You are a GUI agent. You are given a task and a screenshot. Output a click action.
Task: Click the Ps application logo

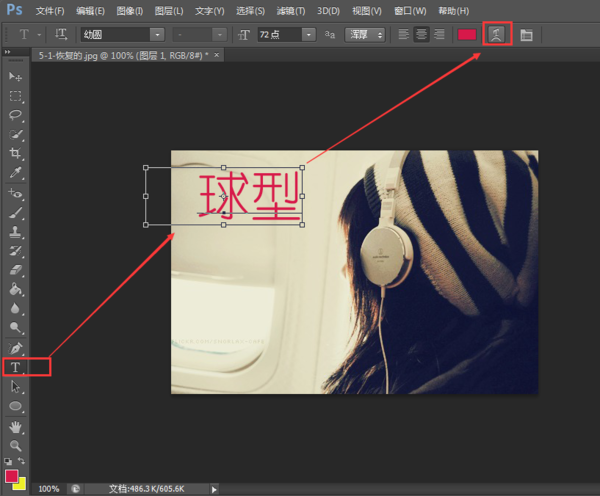pos(15,10)
